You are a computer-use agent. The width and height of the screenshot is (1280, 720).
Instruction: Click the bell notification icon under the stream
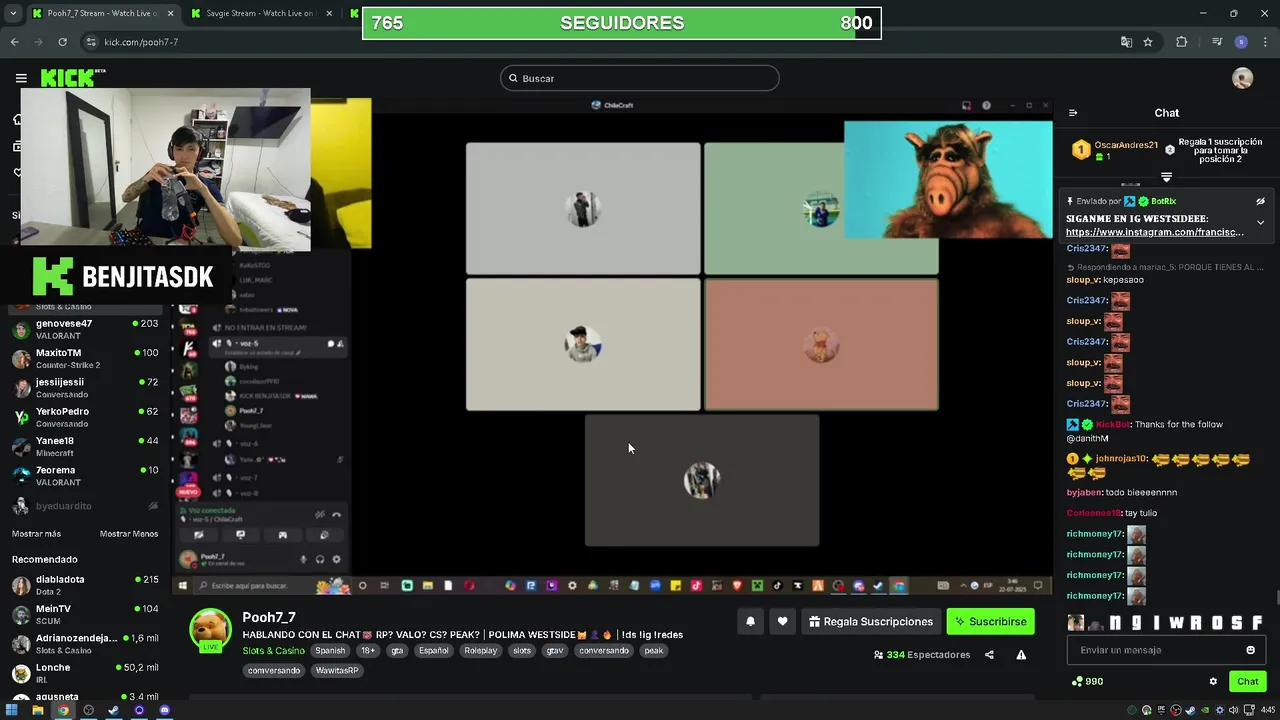pyautogui.click(x=750, y=621)
